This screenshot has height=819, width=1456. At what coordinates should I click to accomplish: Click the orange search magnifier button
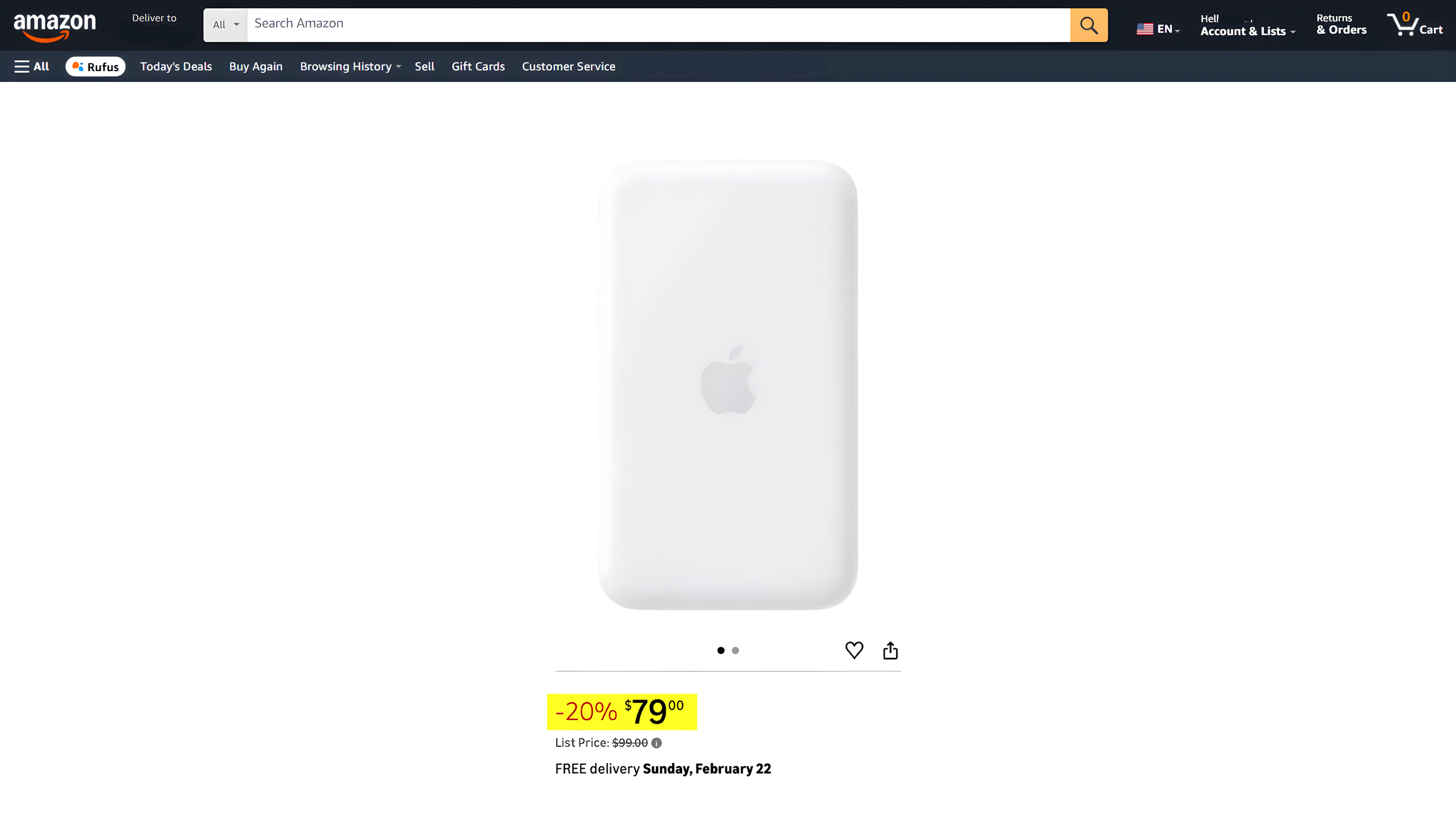[x=1089, y=25]
